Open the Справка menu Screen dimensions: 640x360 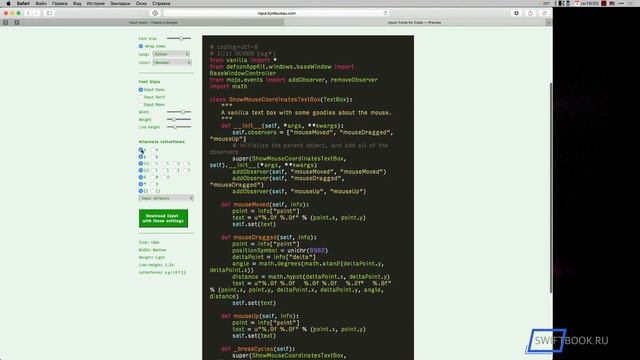tap(161, 3)
